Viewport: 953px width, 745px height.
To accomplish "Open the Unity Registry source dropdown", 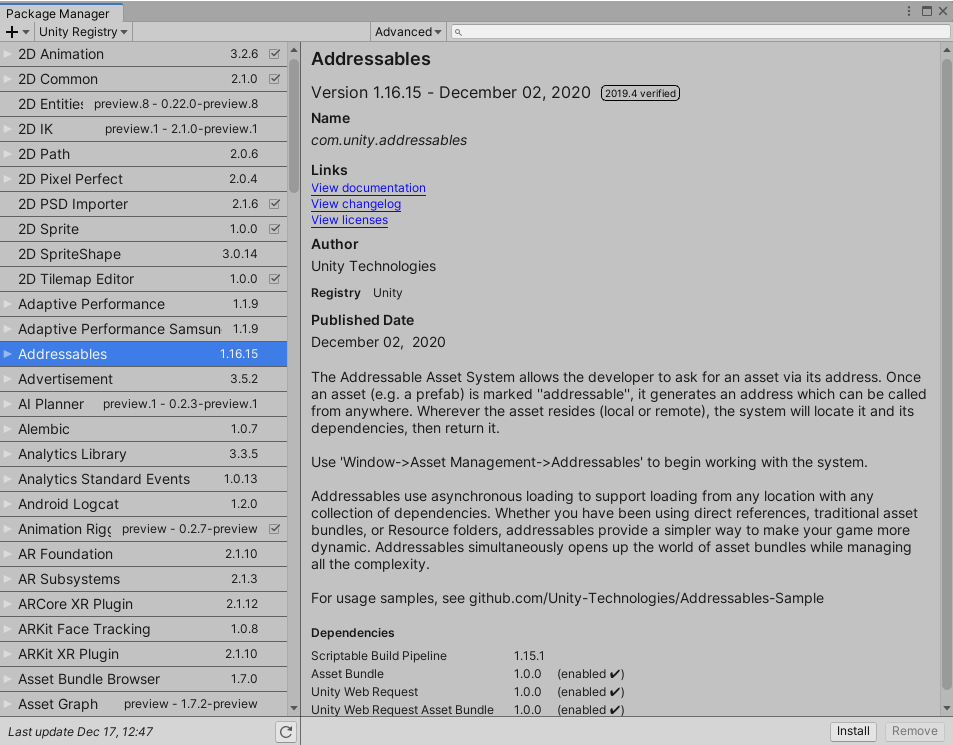I will click(x=83, y=32).
